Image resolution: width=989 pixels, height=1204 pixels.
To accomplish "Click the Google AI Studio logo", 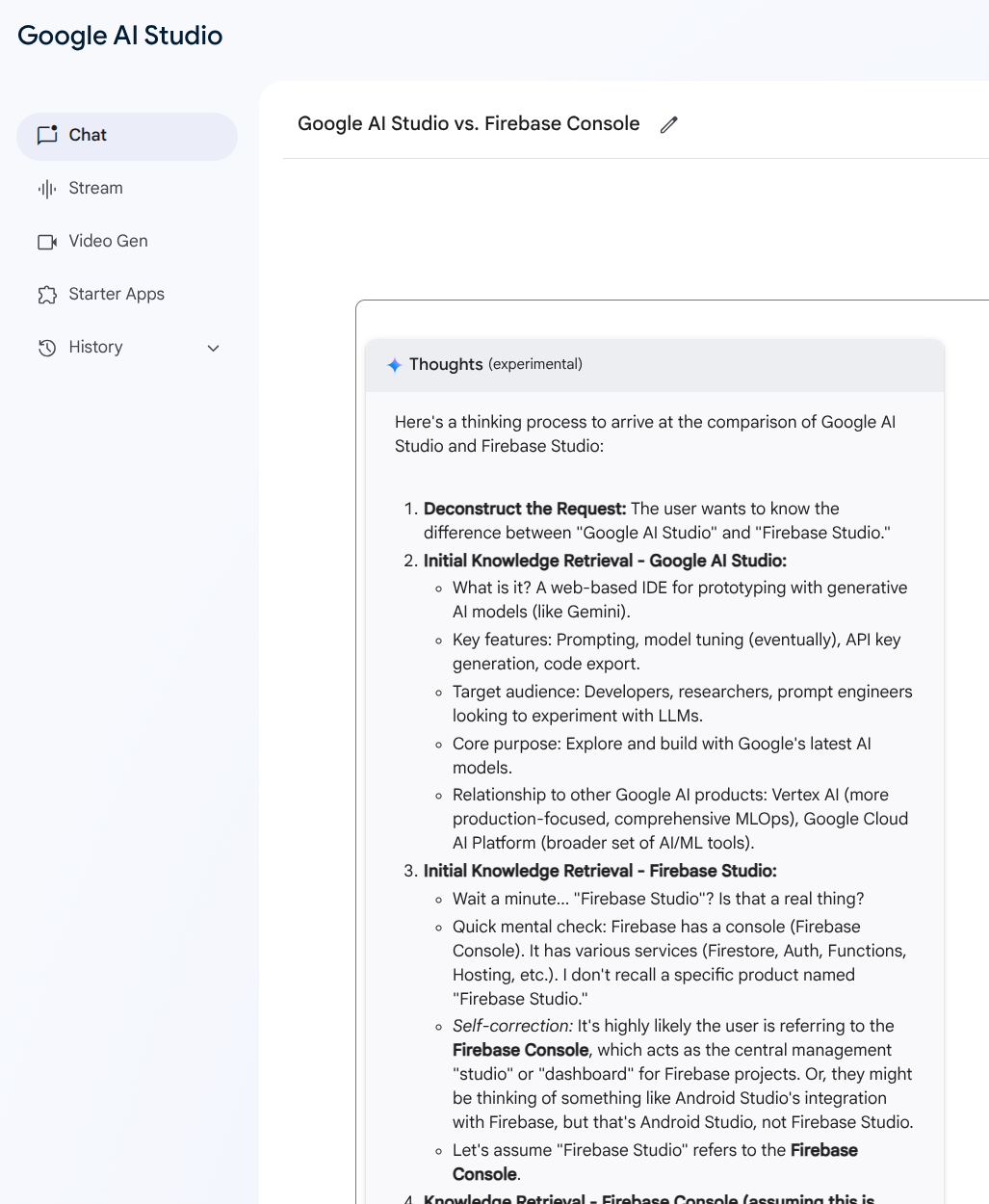I will (119, 36).
